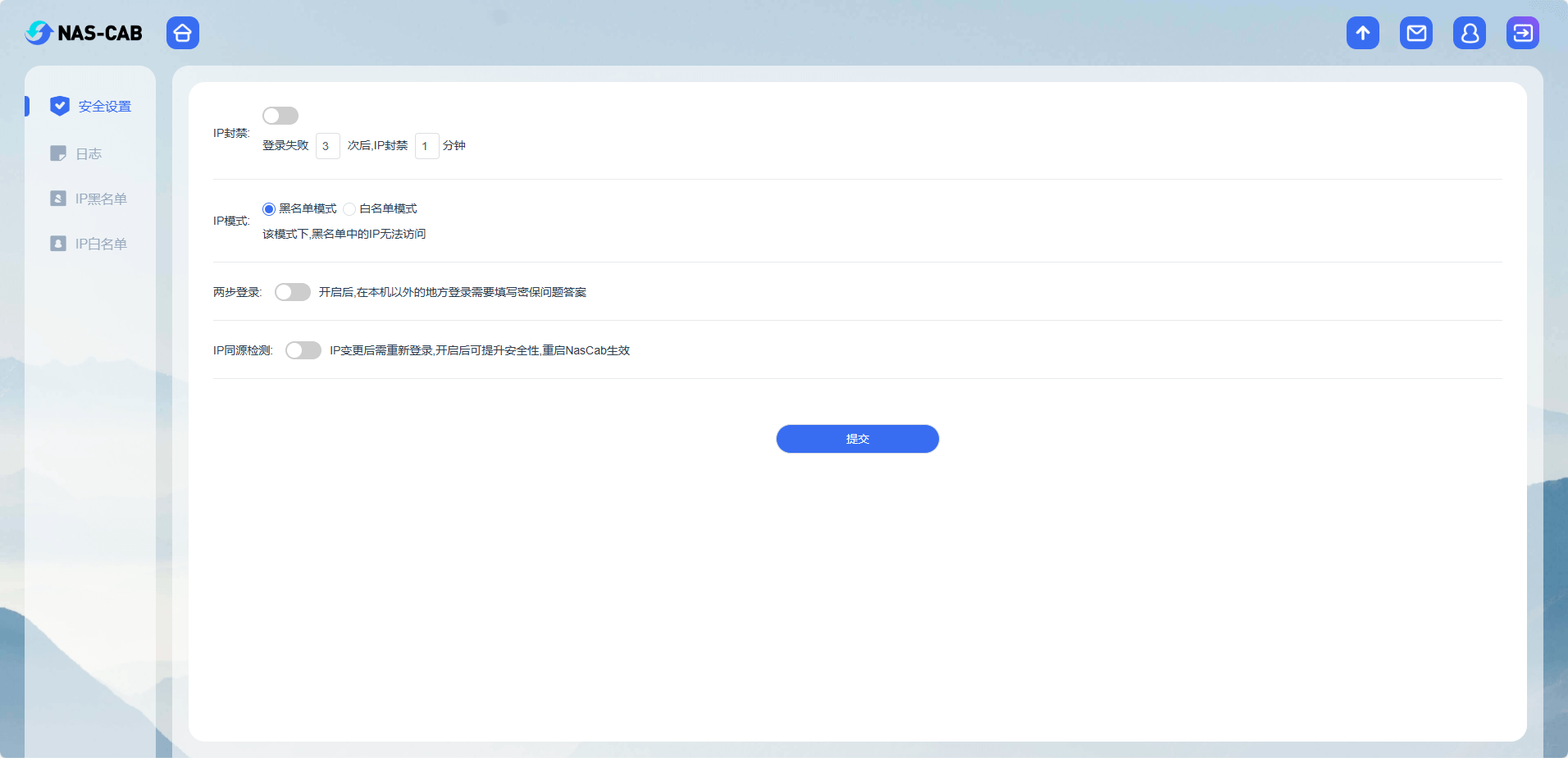Submit settings with the 提交 button
Image resolution: width=1568 pixels, height=758 pixels.
click(x=857, y=438)
